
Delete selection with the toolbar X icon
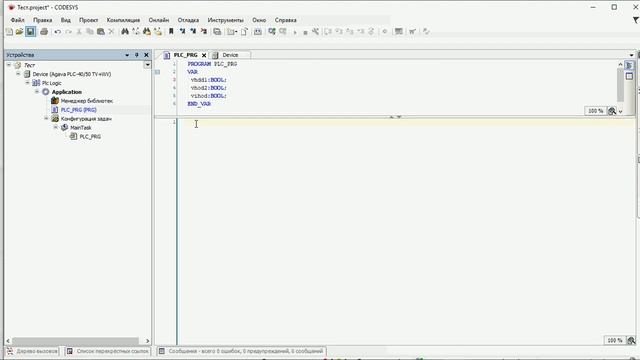click(111, 31)
